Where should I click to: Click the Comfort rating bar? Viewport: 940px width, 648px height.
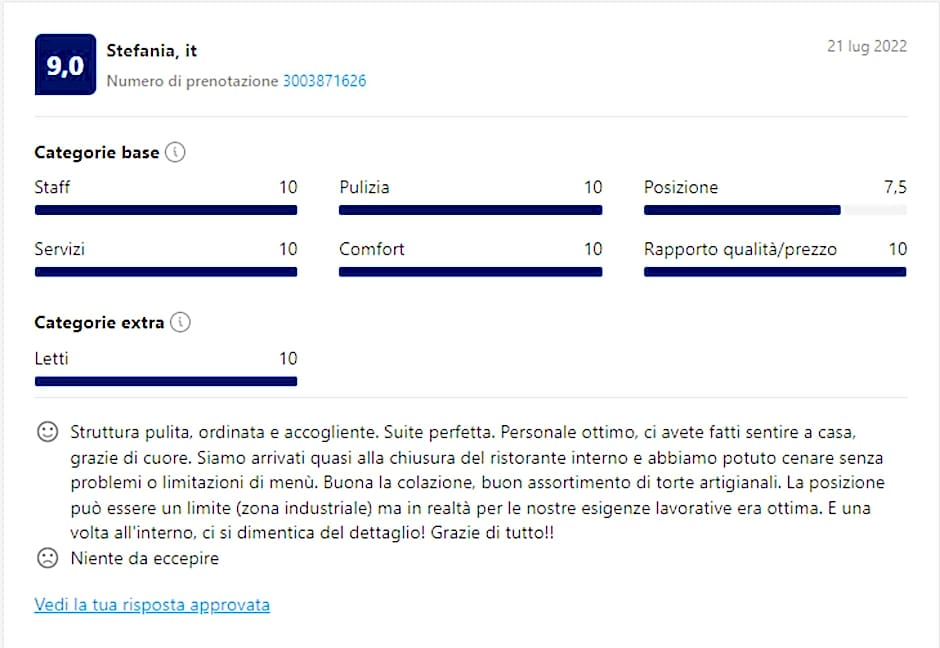point(470,272)
